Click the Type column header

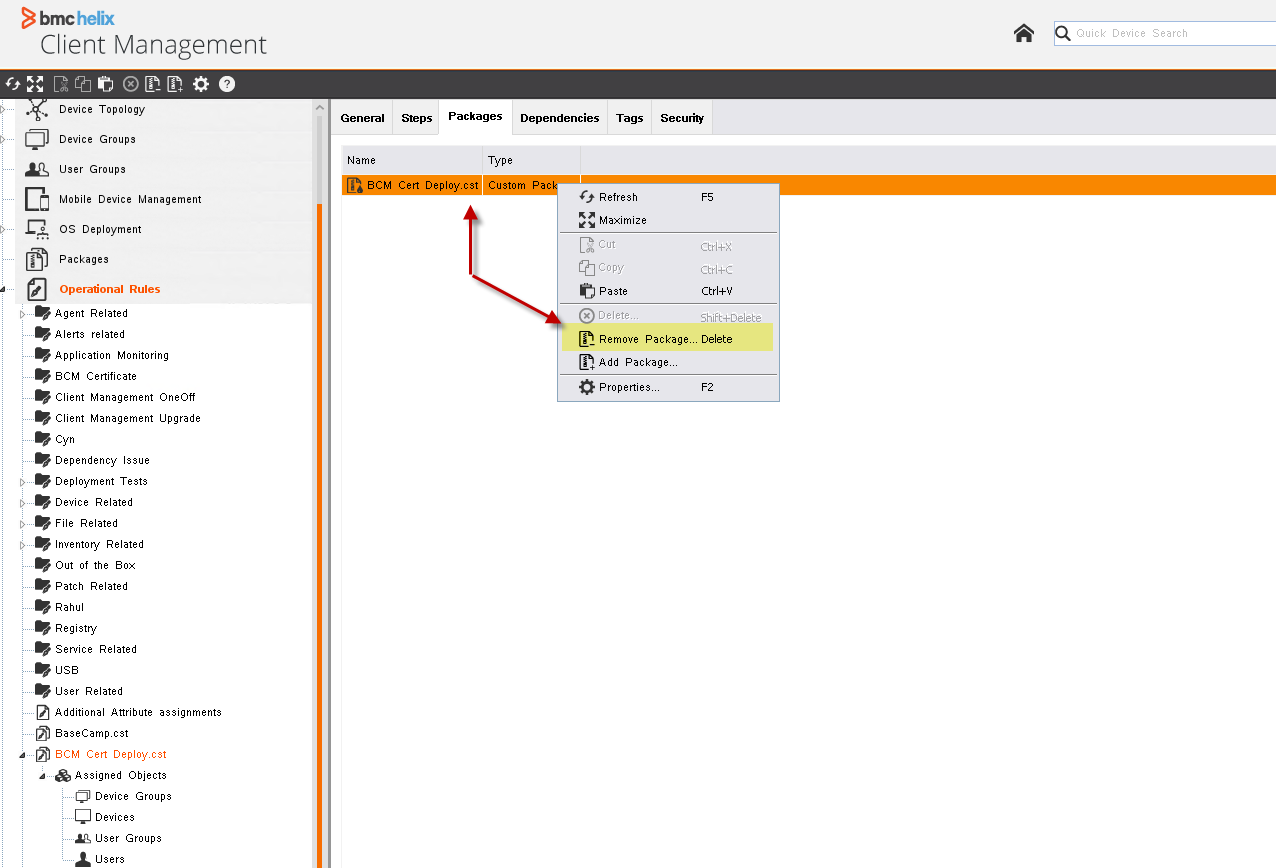[x=532, y=160]
